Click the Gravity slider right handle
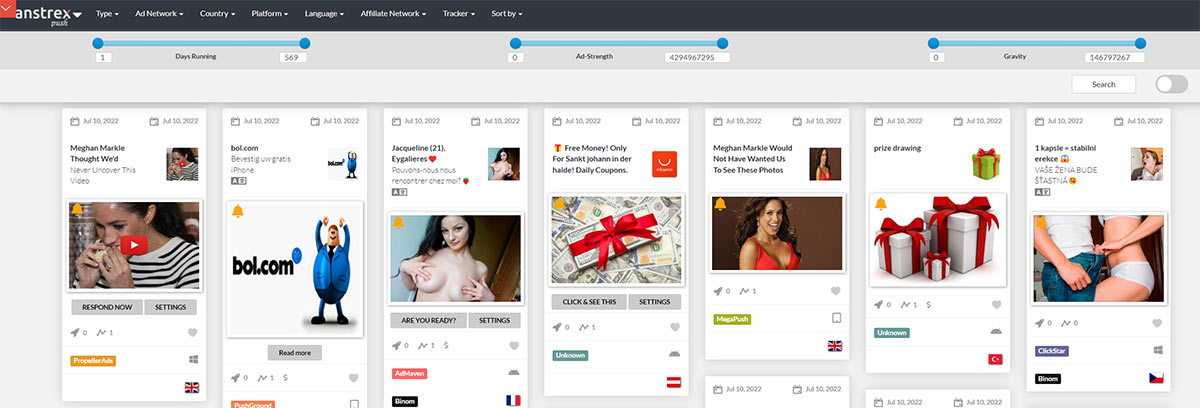This screenshot has height=408, width=1200. point(1140,43)
